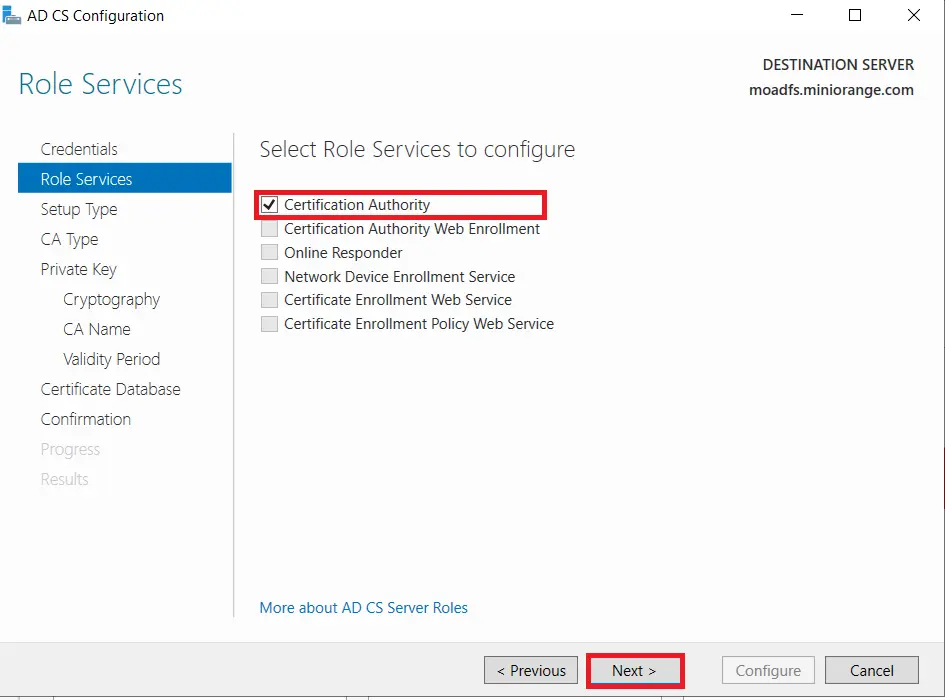Jump to the Validity Period step
The image size is (945, 700).
pos(111,359)
